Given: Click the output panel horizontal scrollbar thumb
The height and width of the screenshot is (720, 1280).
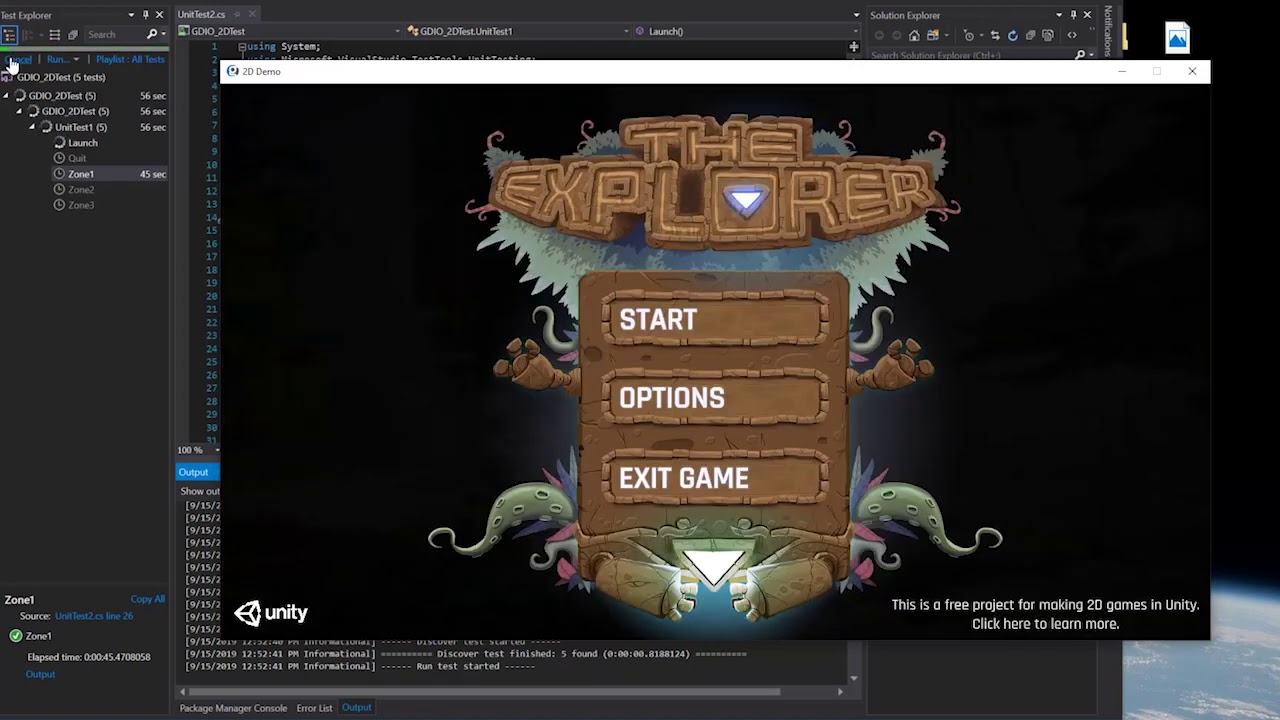Looking at the screenshot, I should 484,691.
